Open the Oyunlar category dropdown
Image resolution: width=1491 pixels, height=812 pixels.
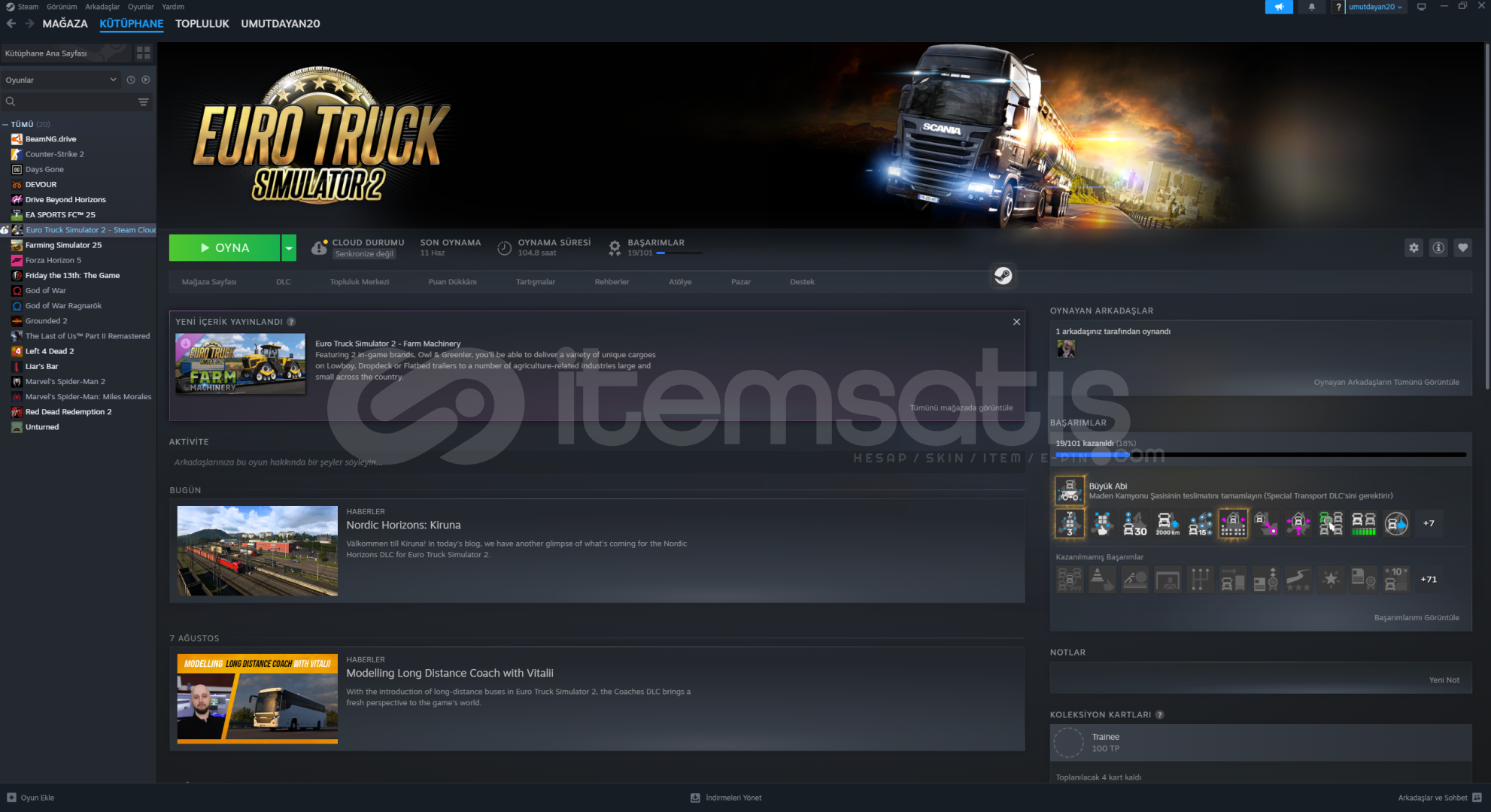pos(60,80)
